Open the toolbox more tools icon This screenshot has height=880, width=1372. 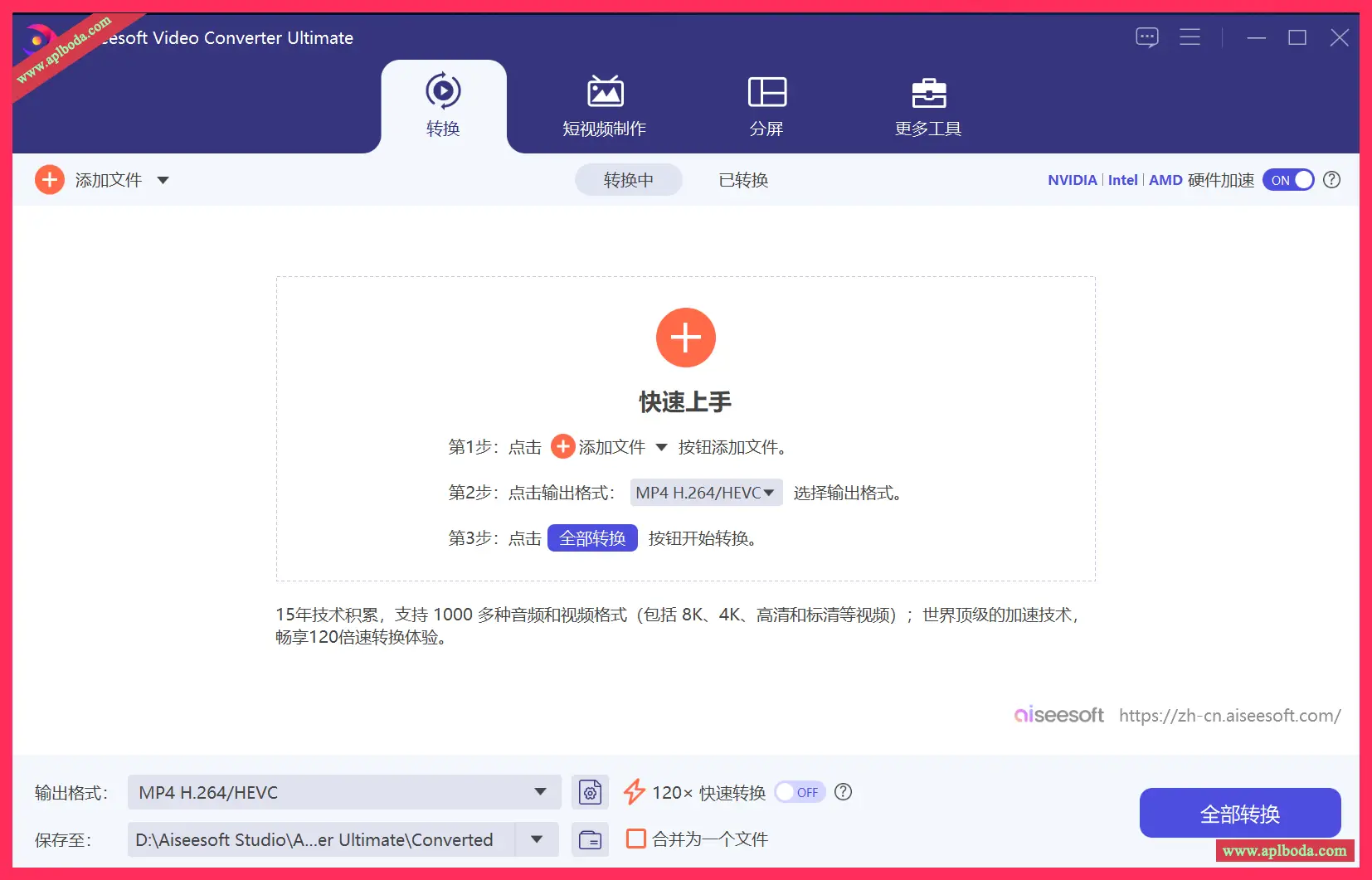coord(928,92)
